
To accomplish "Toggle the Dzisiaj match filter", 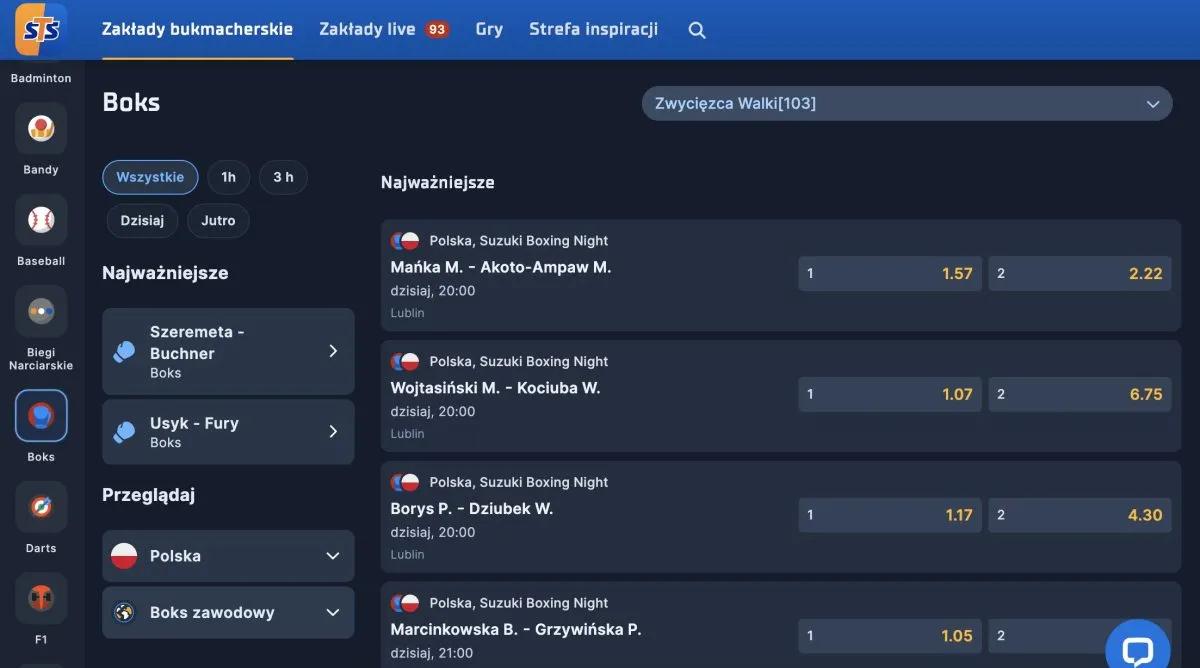I will click(x=141, y=220).
